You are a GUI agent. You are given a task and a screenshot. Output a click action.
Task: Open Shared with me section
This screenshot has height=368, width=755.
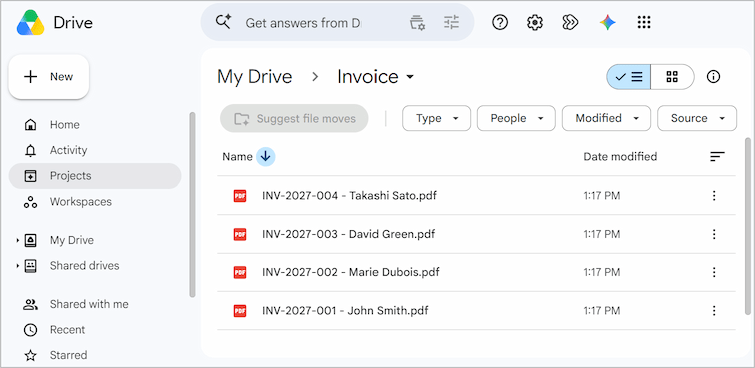pyautogui.click(x=95, y=304)
